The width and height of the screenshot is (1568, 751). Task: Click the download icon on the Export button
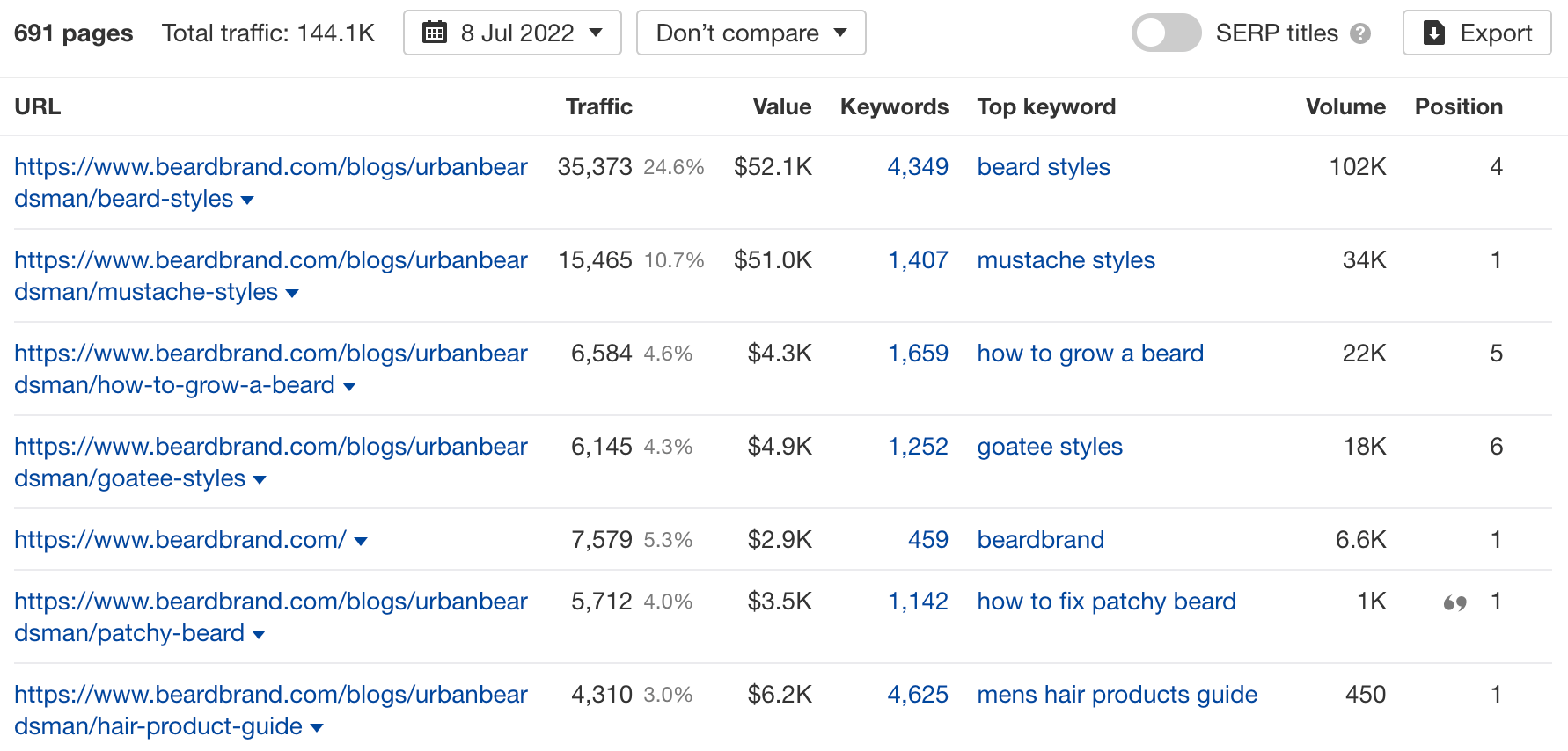[x=1434, y=33]
